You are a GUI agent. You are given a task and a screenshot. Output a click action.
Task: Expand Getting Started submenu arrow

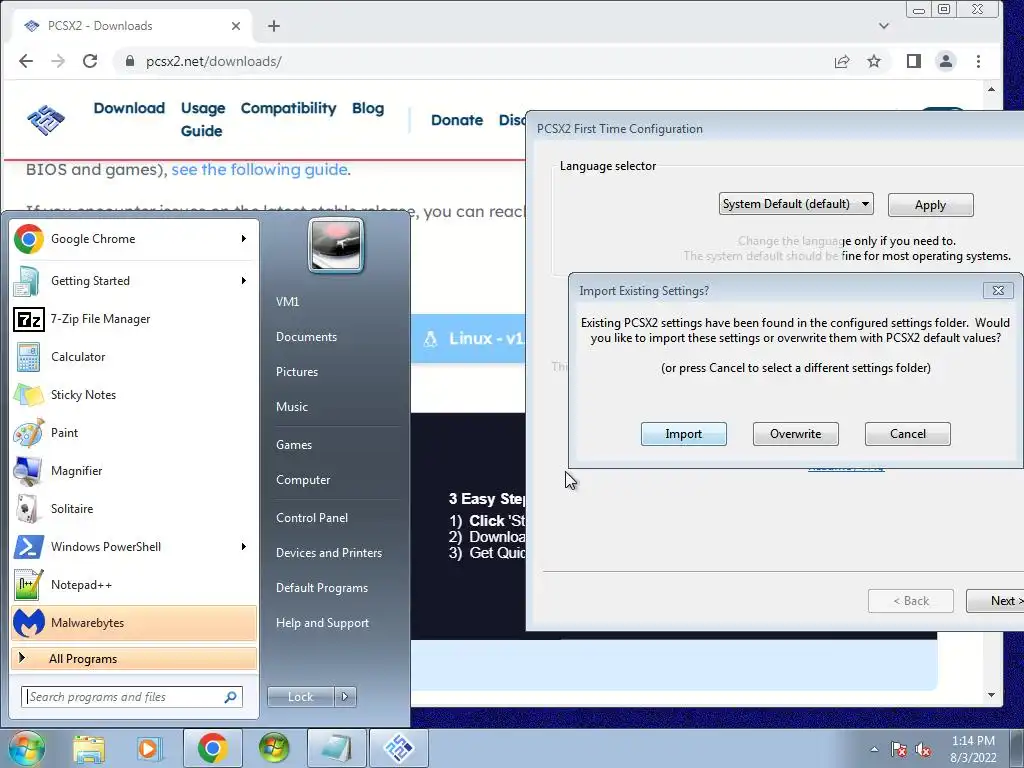(244, 281)
